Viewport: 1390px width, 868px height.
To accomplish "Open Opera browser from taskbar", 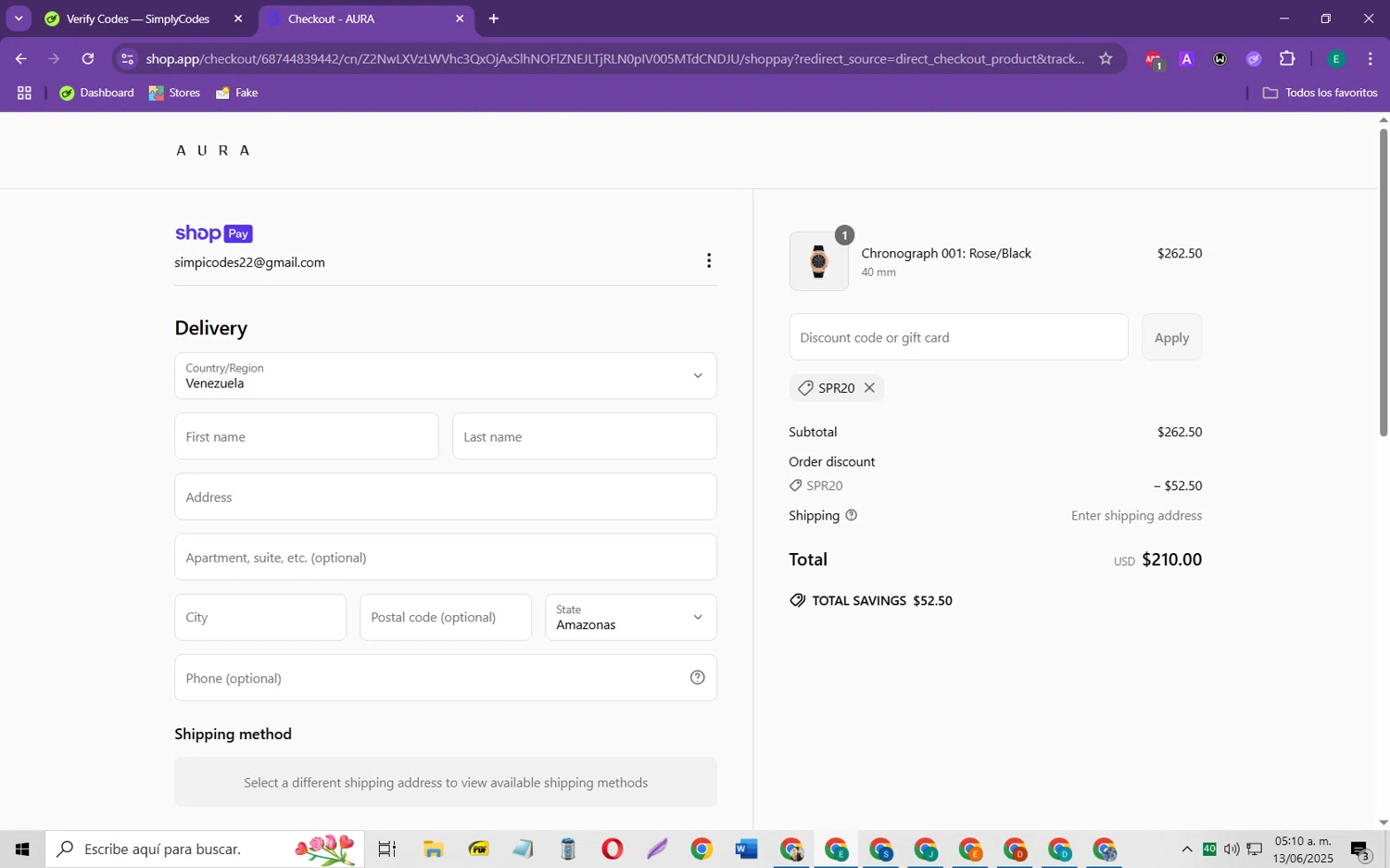I will (x=612, y=849).
